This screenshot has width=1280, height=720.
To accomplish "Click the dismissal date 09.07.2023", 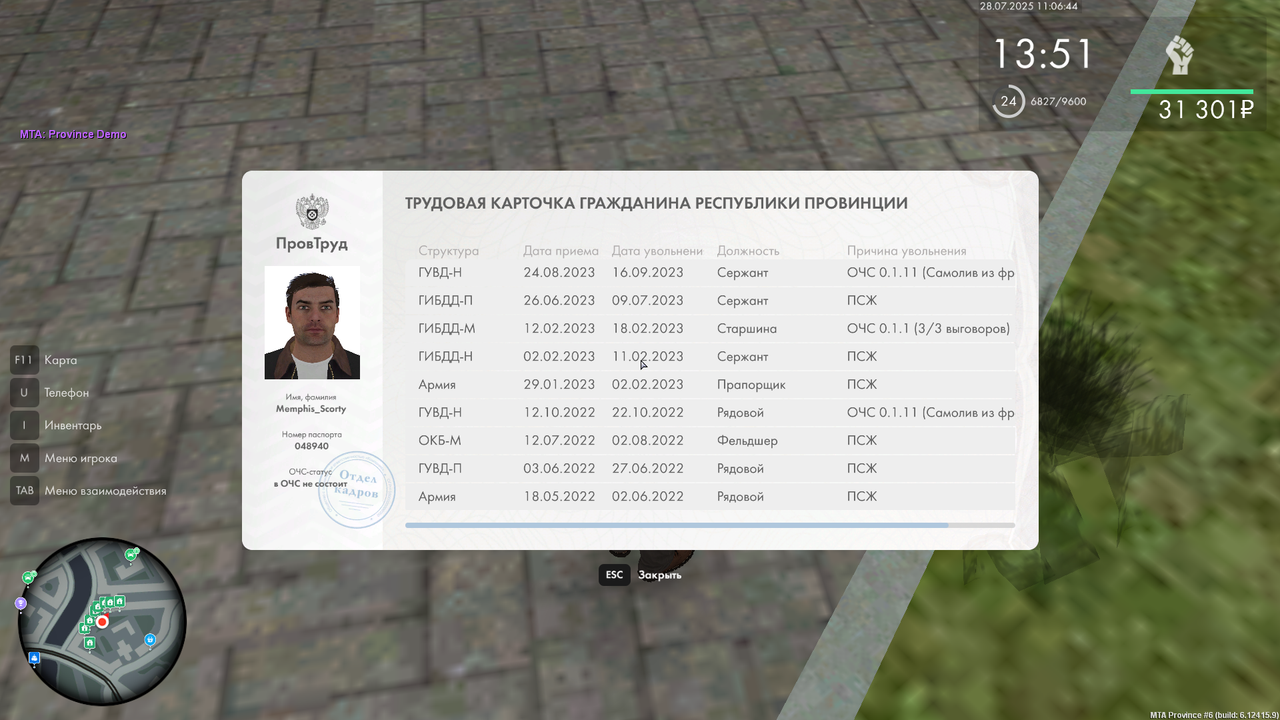I will 648,301.
